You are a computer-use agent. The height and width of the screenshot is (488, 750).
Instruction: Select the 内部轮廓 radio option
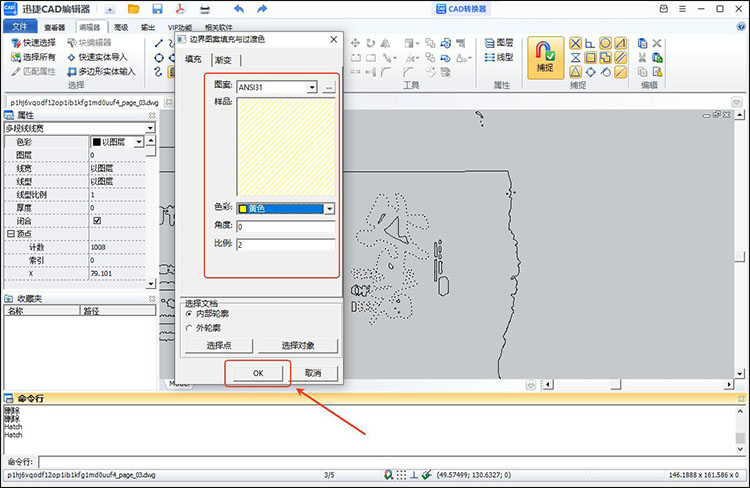click(x=190, y=314)
